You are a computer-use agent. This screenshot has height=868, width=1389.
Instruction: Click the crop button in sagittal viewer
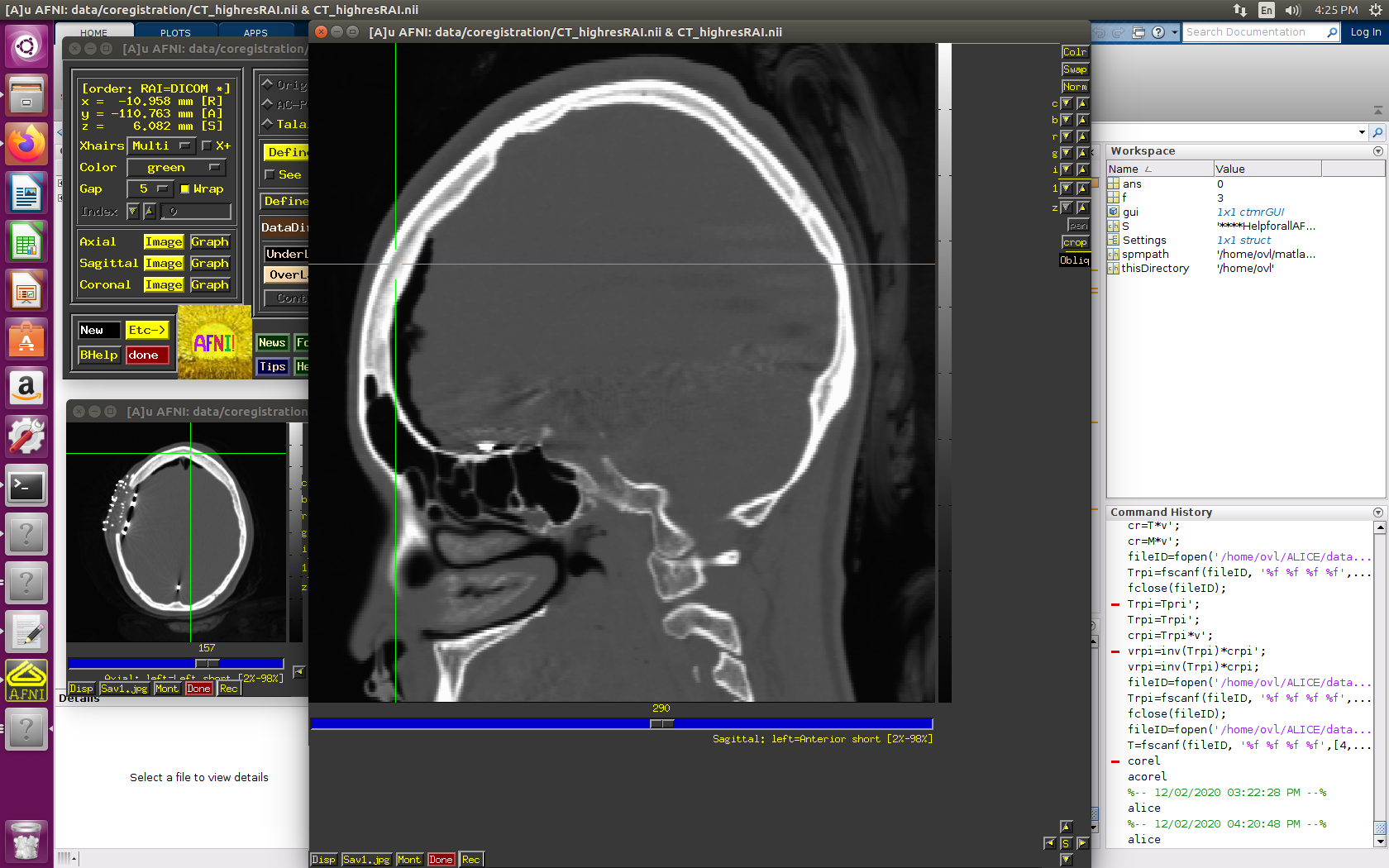tap(1075, 242)
